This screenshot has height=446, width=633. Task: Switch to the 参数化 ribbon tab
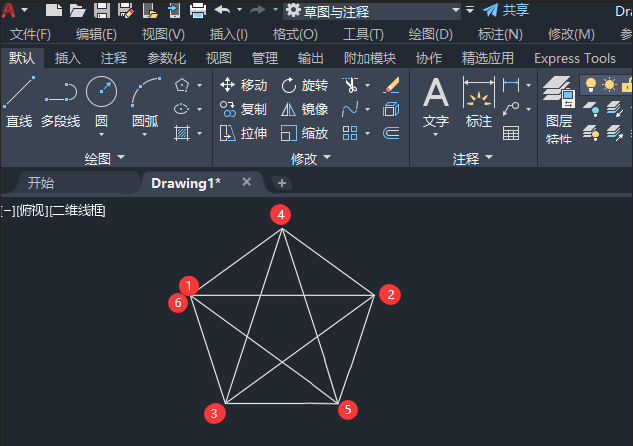click(166, 58)
